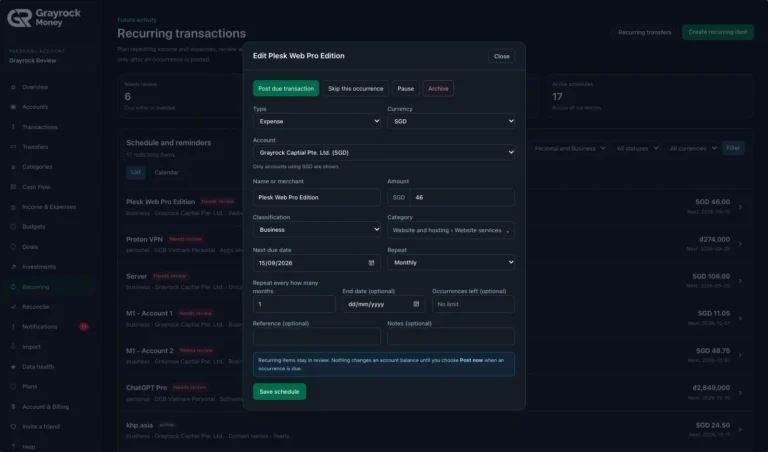Open the Type dropdown showing Expense
Screen dimensions: 768x452
[316, 121]
